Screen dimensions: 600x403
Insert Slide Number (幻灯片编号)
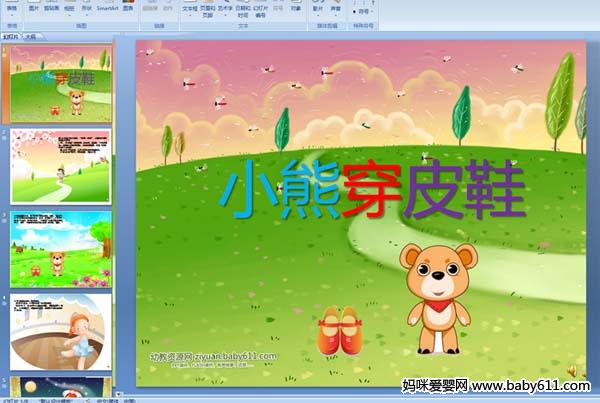pyautogui.click(x=259, y=10)
